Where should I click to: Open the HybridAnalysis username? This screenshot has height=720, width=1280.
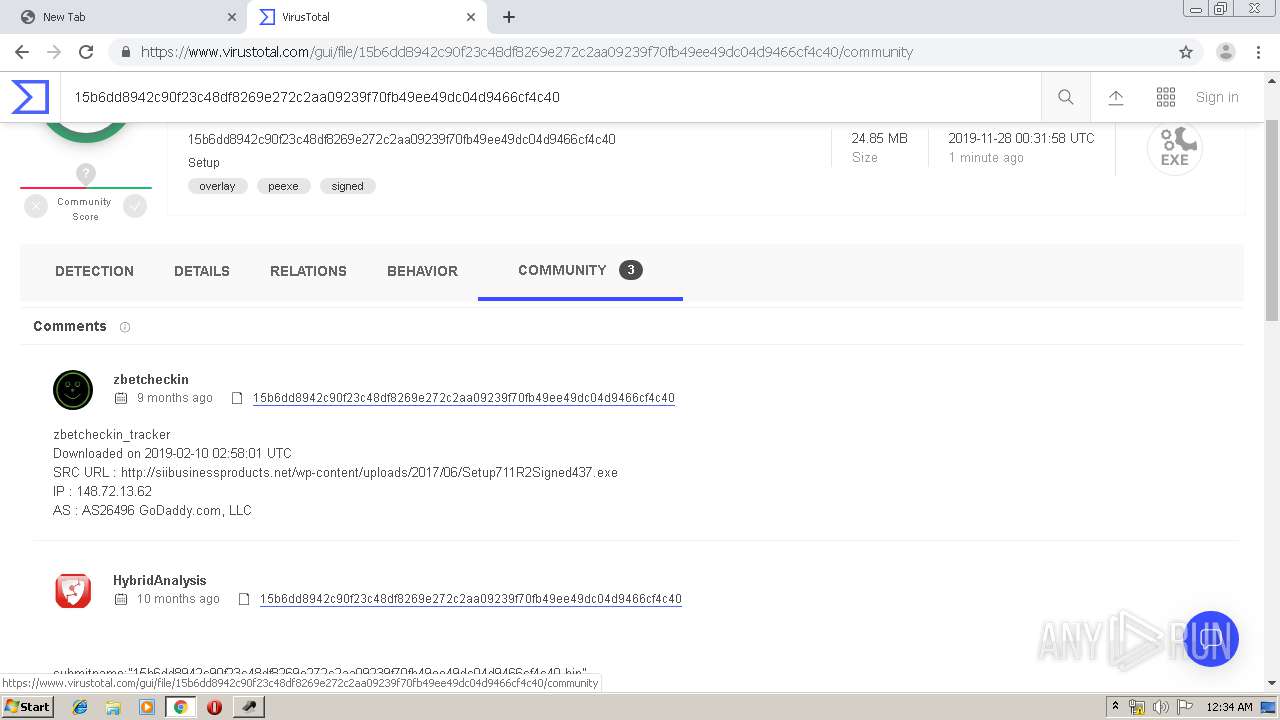tap(159, 581)
